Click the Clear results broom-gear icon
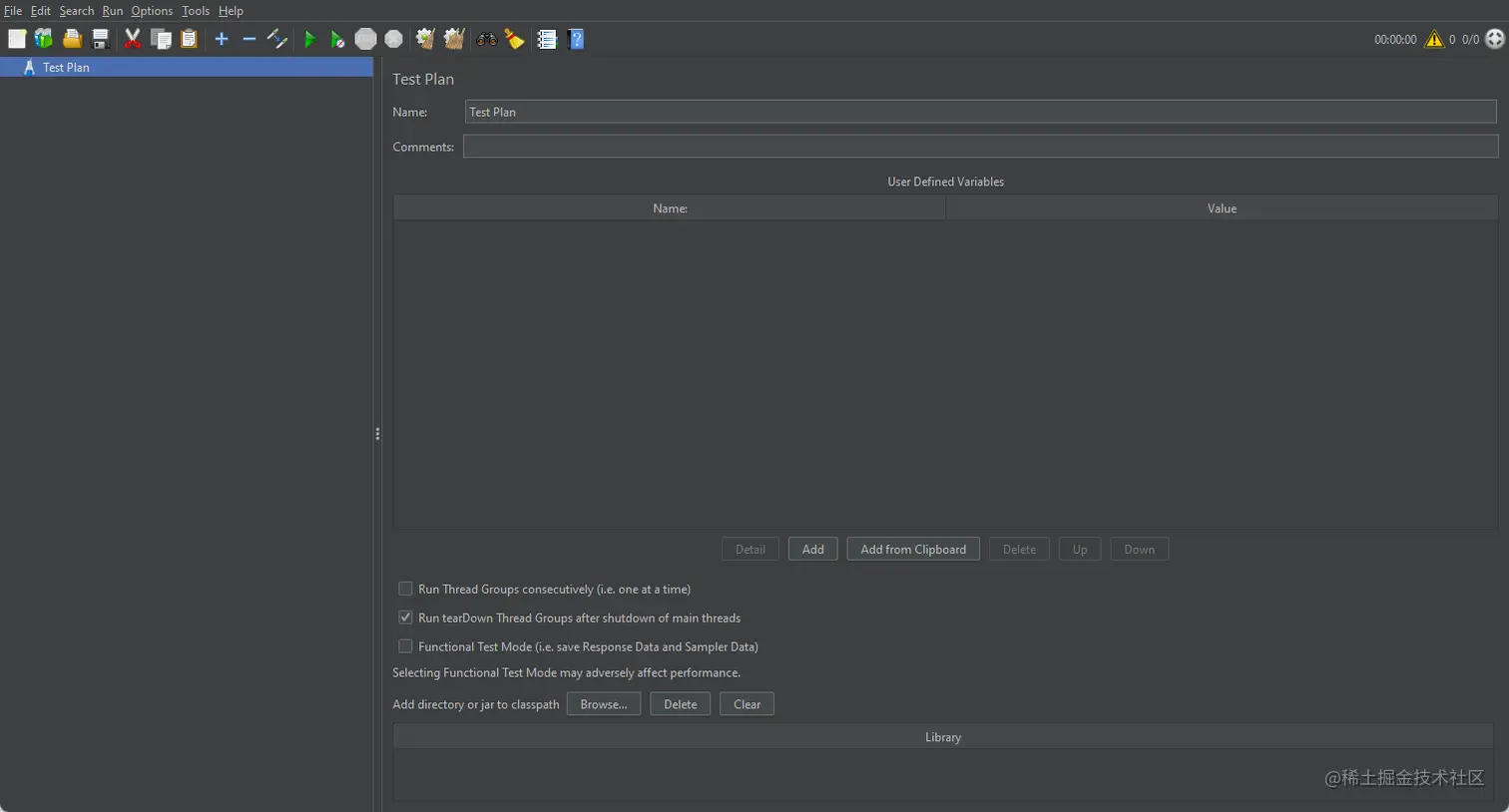The image size is (1509, 812). pos(425,39)
